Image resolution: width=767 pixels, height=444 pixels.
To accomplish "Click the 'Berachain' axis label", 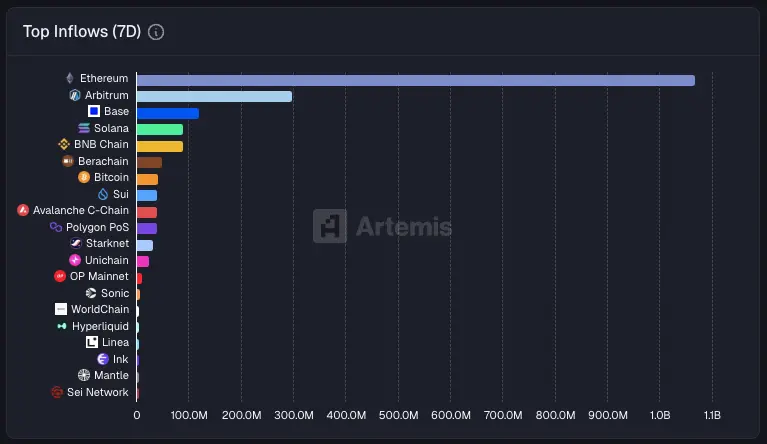I will (103, 161).
